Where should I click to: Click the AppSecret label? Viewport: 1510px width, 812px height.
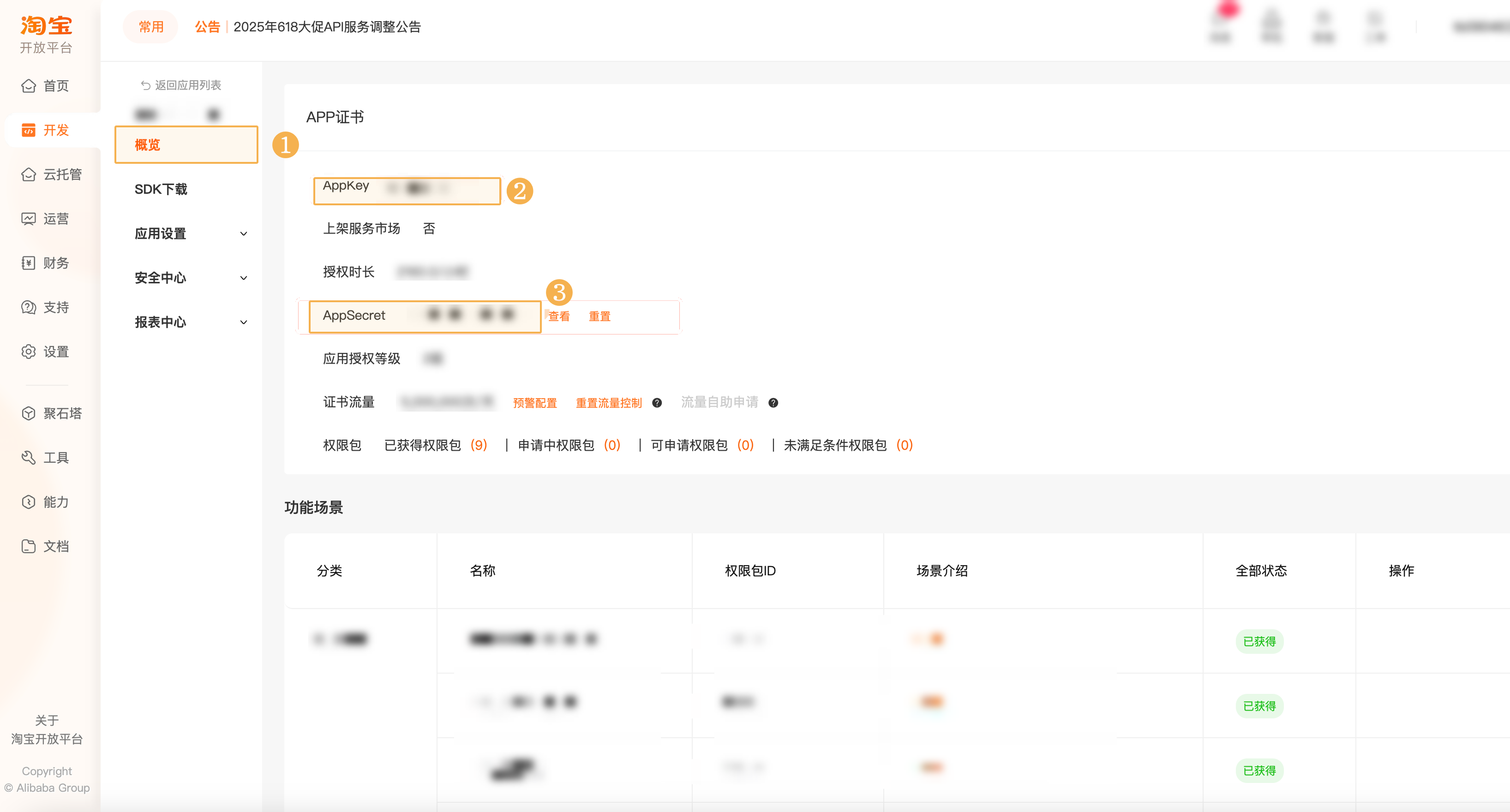tap(354, 316)
